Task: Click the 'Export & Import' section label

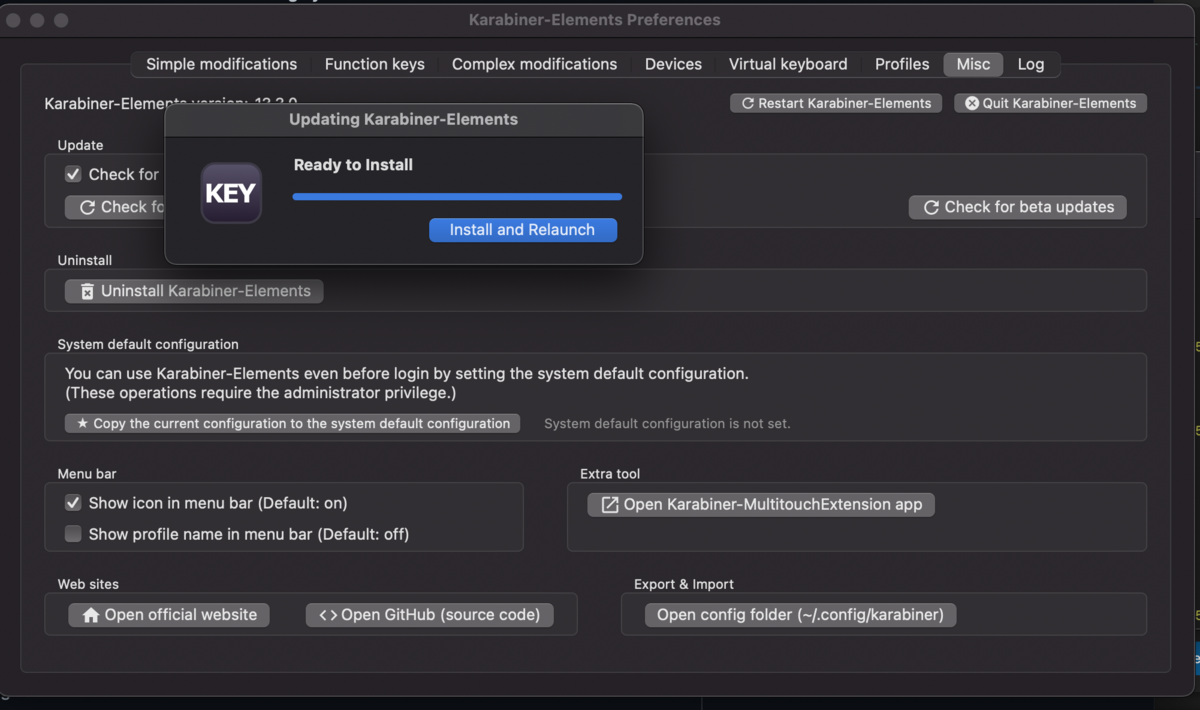Action: tap(684, 585)
